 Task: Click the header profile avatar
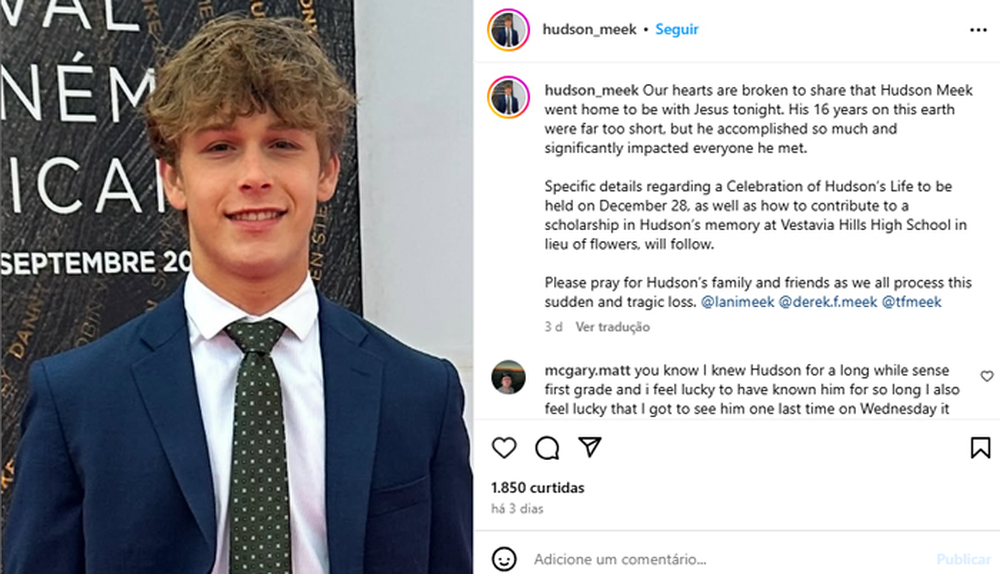click(x=508, y=30)
